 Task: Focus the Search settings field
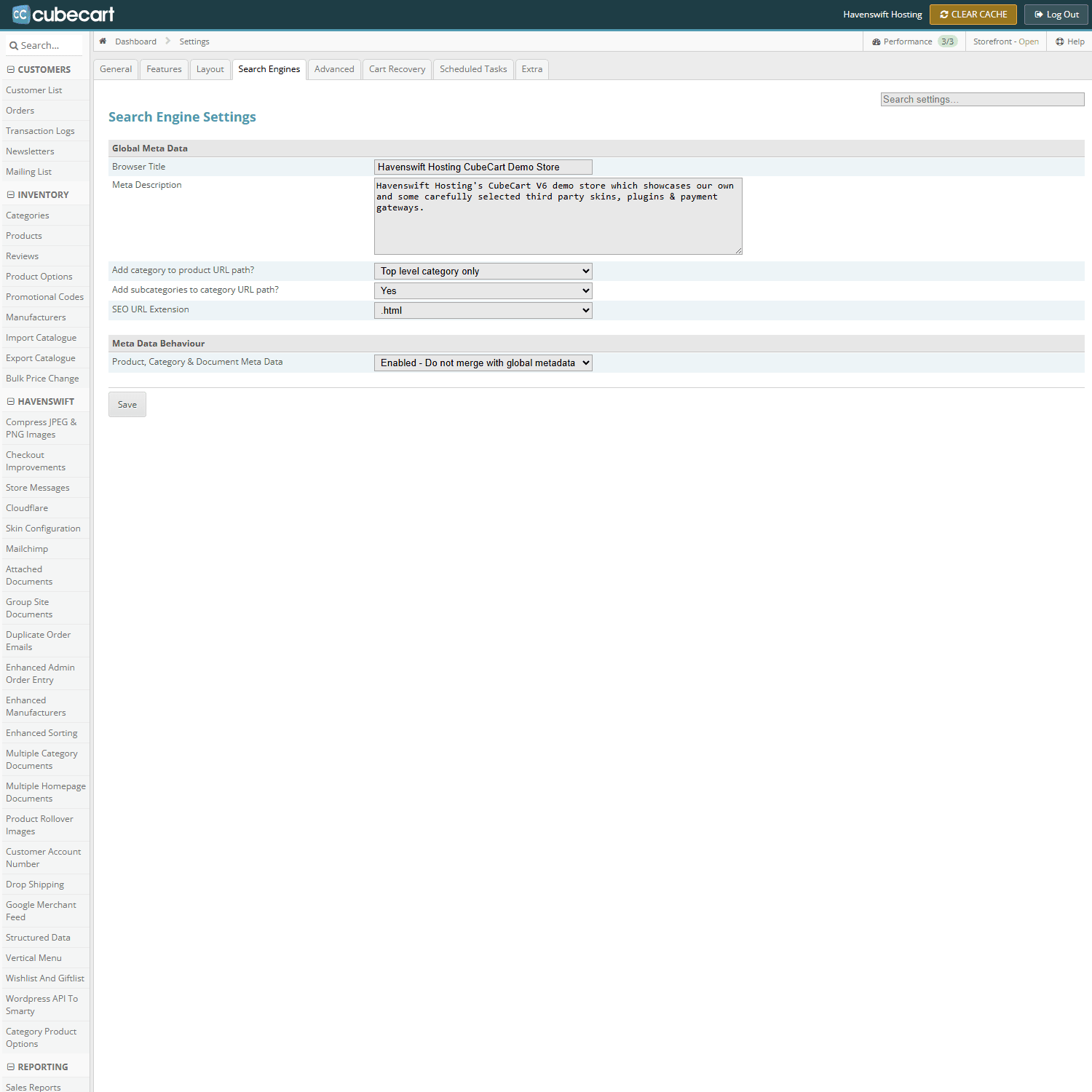(983, 100)
